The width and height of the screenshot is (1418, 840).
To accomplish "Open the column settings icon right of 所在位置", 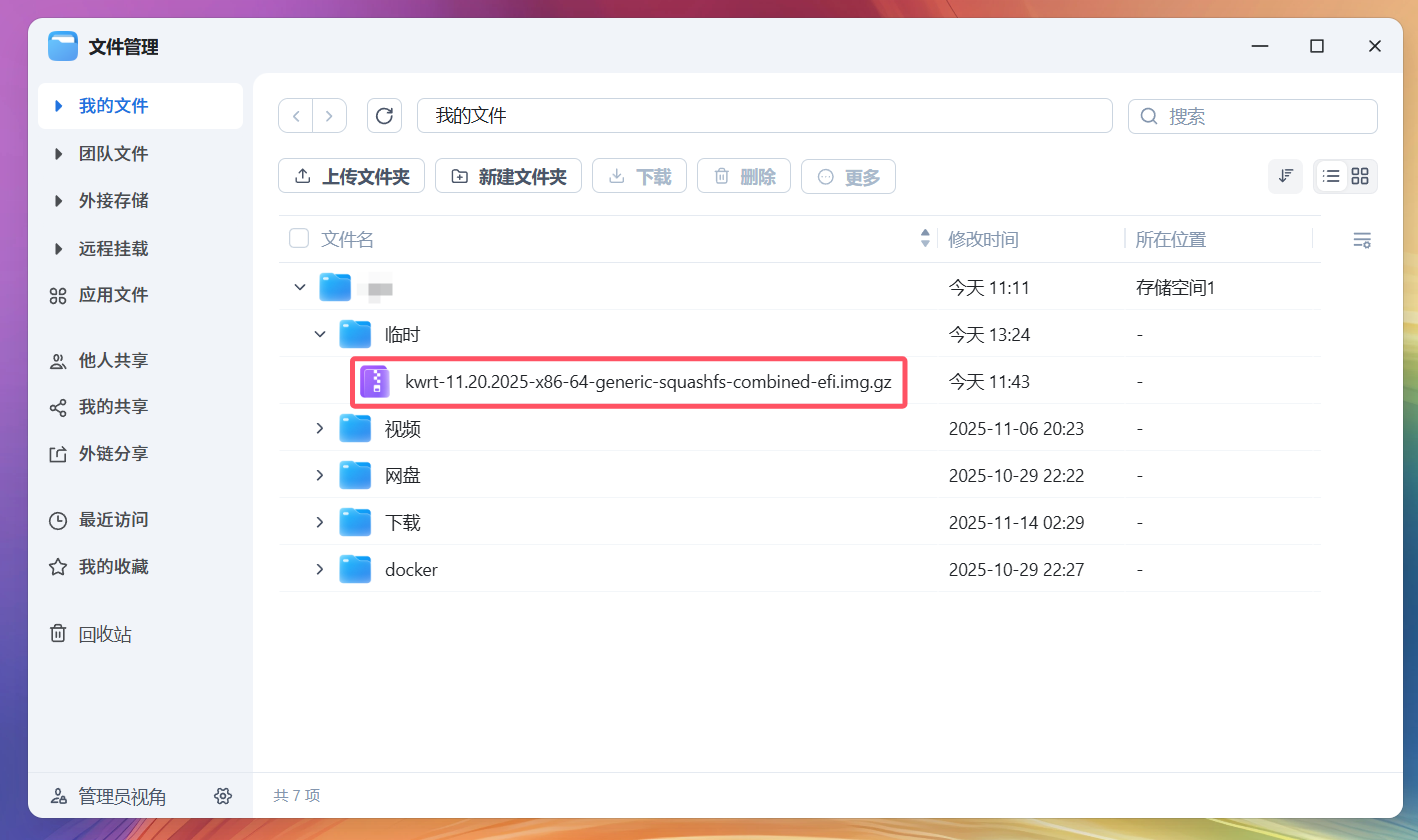I will tap(1362, 239).
